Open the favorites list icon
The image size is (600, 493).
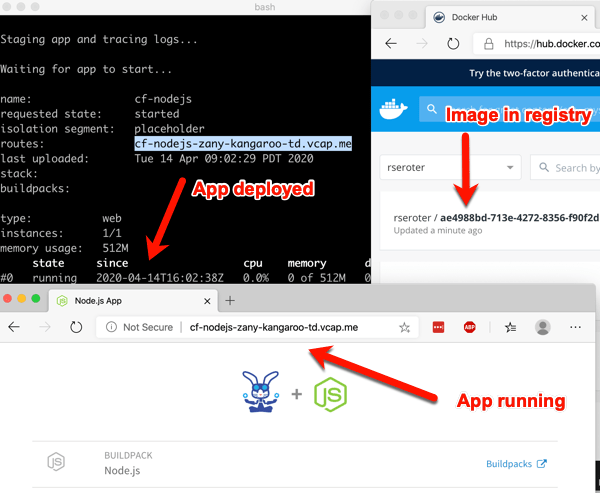click(509, 327)
